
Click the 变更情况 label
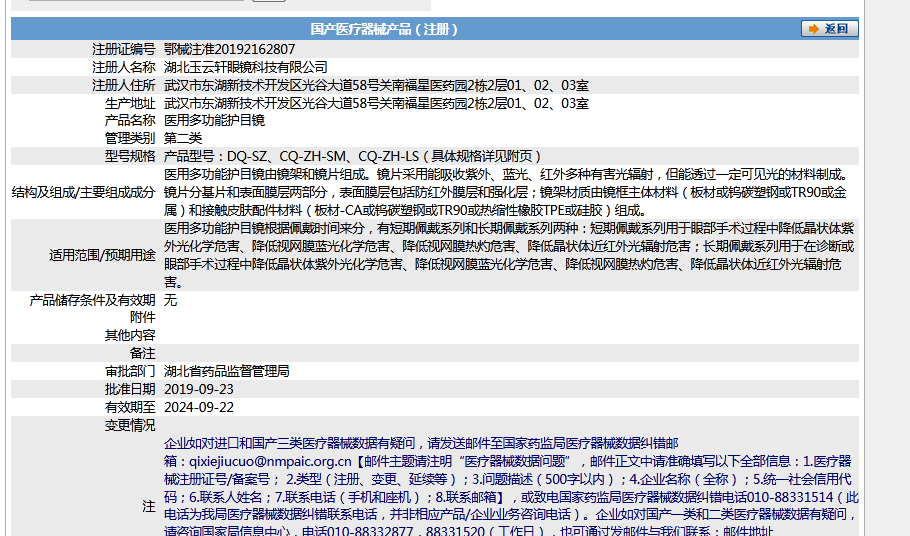[130, 426]
